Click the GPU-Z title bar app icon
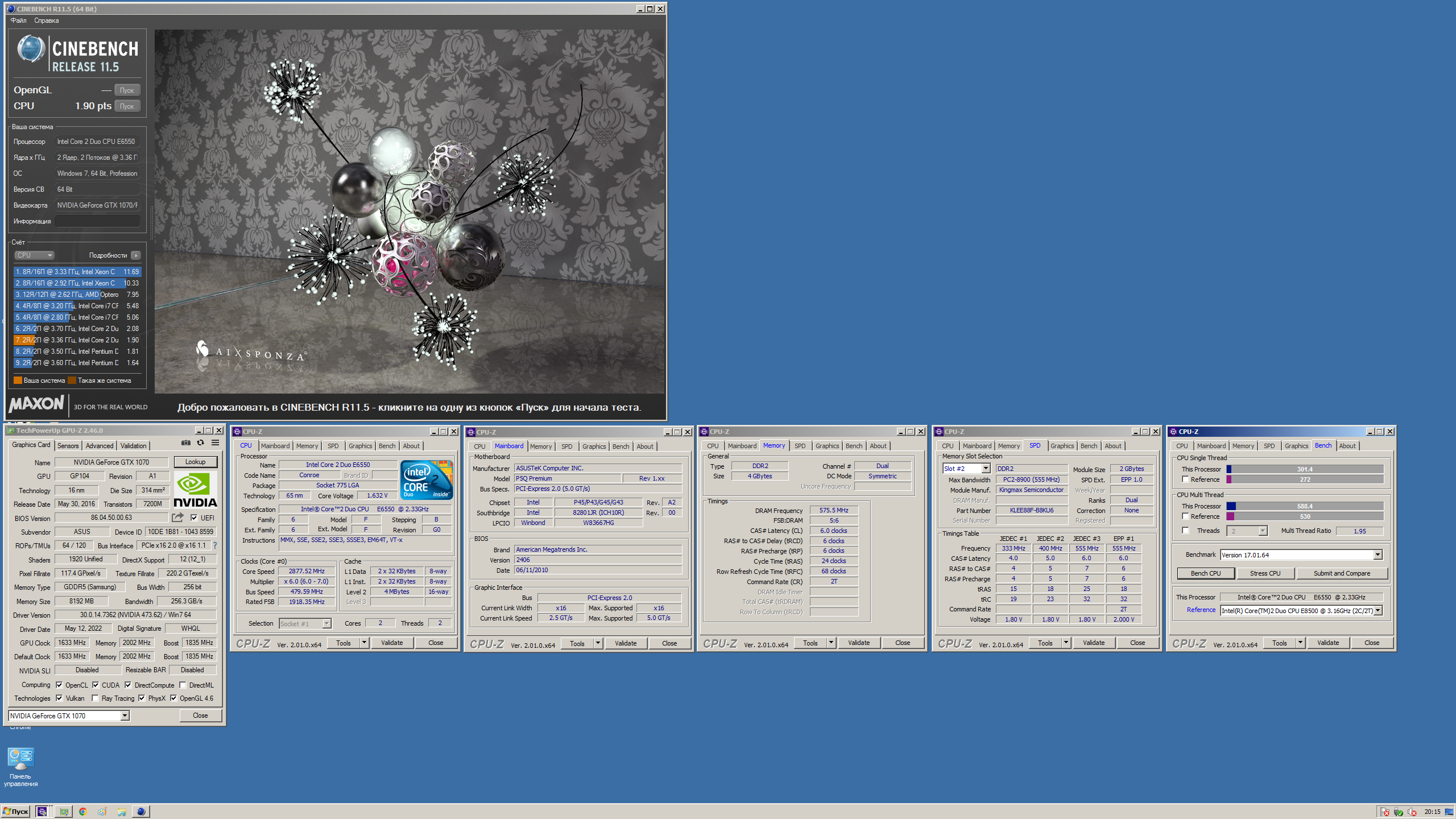 tap(11, 431)
